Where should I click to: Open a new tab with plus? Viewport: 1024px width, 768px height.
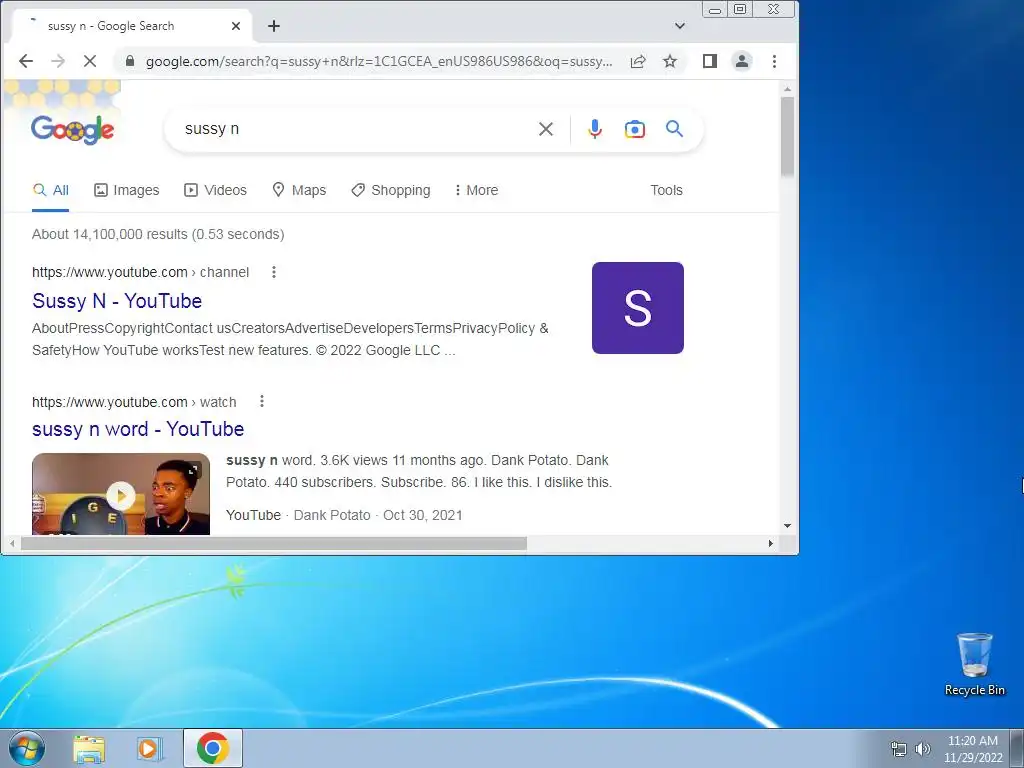click(274, 26)
